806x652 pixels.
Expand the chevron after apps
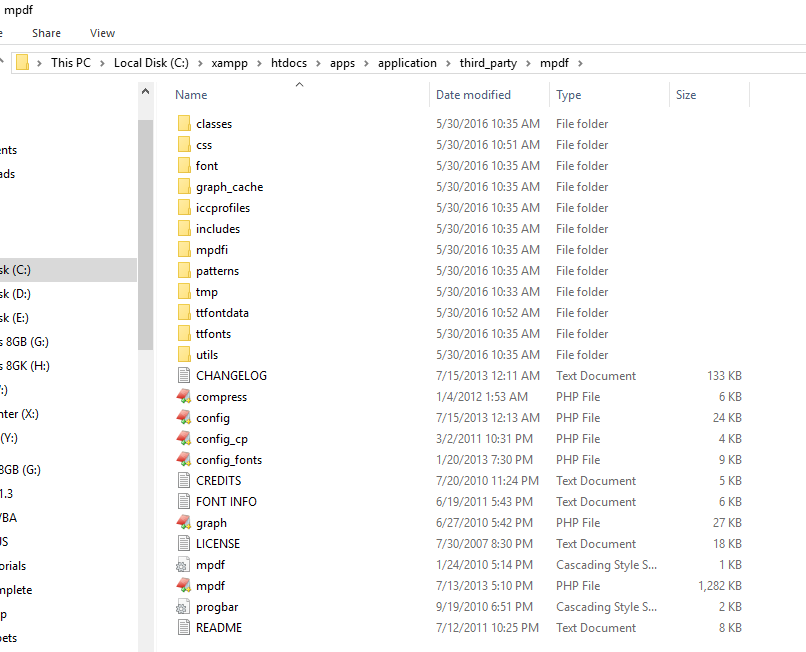[367, 63]
